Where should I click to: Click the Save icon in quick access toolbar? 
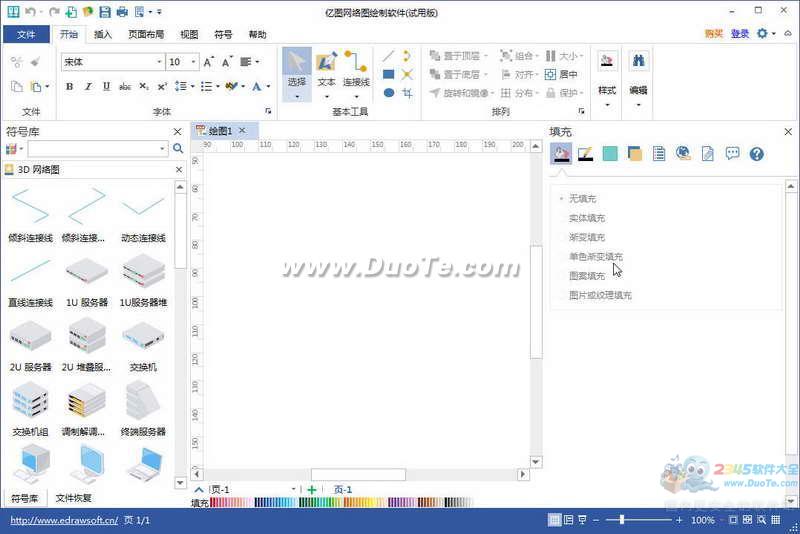pos(103,12)
